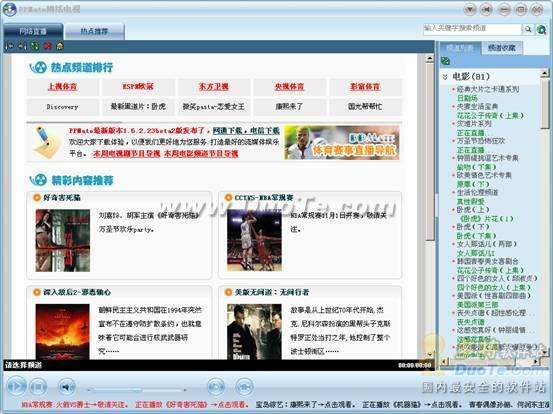
Task: Click the second round icon right of volume slider
Action: coord(244,386)
